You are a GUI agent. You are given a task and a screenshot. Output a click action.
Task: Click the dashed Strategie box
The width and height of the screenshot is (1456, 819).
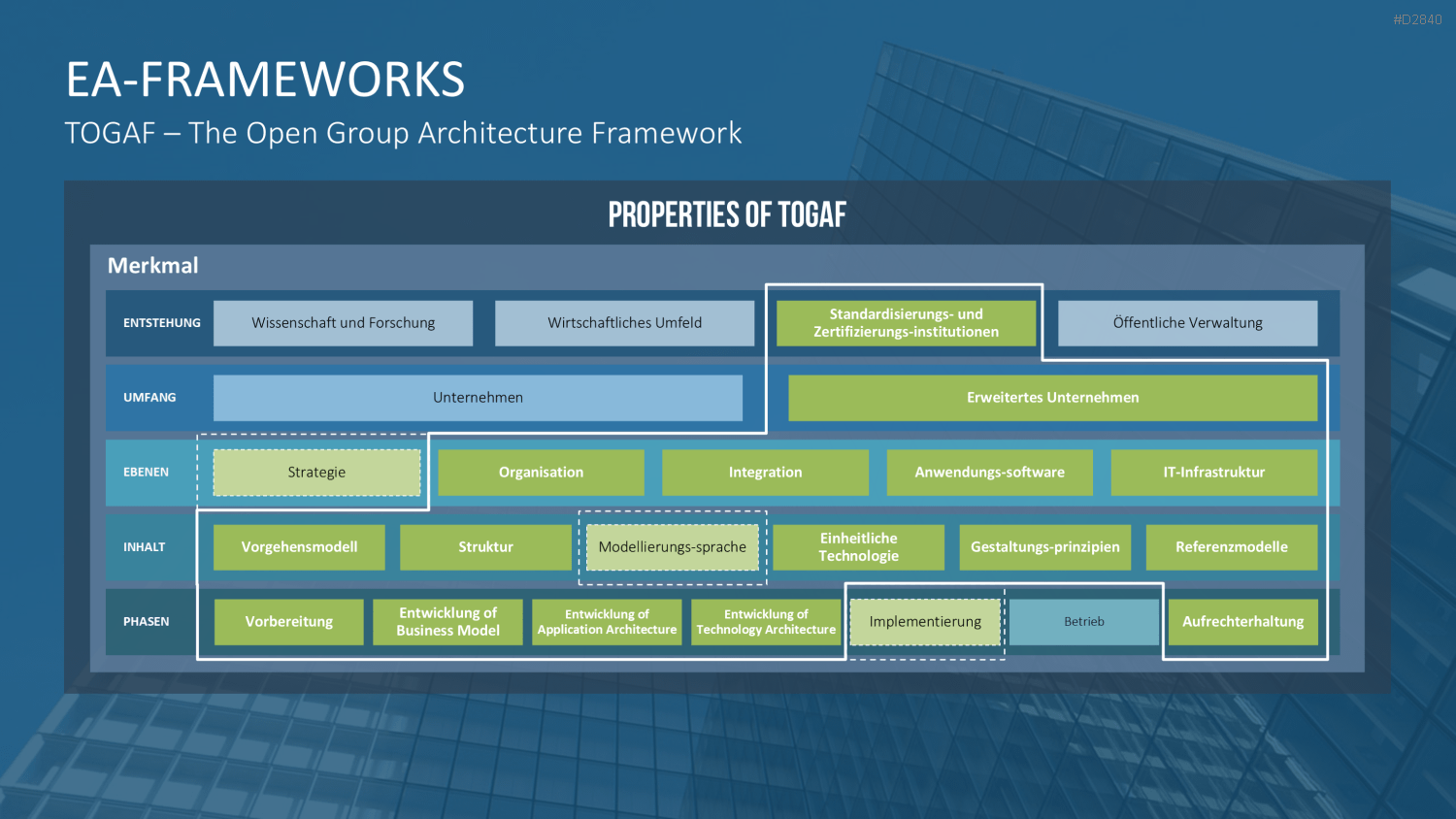click(x=316, y=473)
